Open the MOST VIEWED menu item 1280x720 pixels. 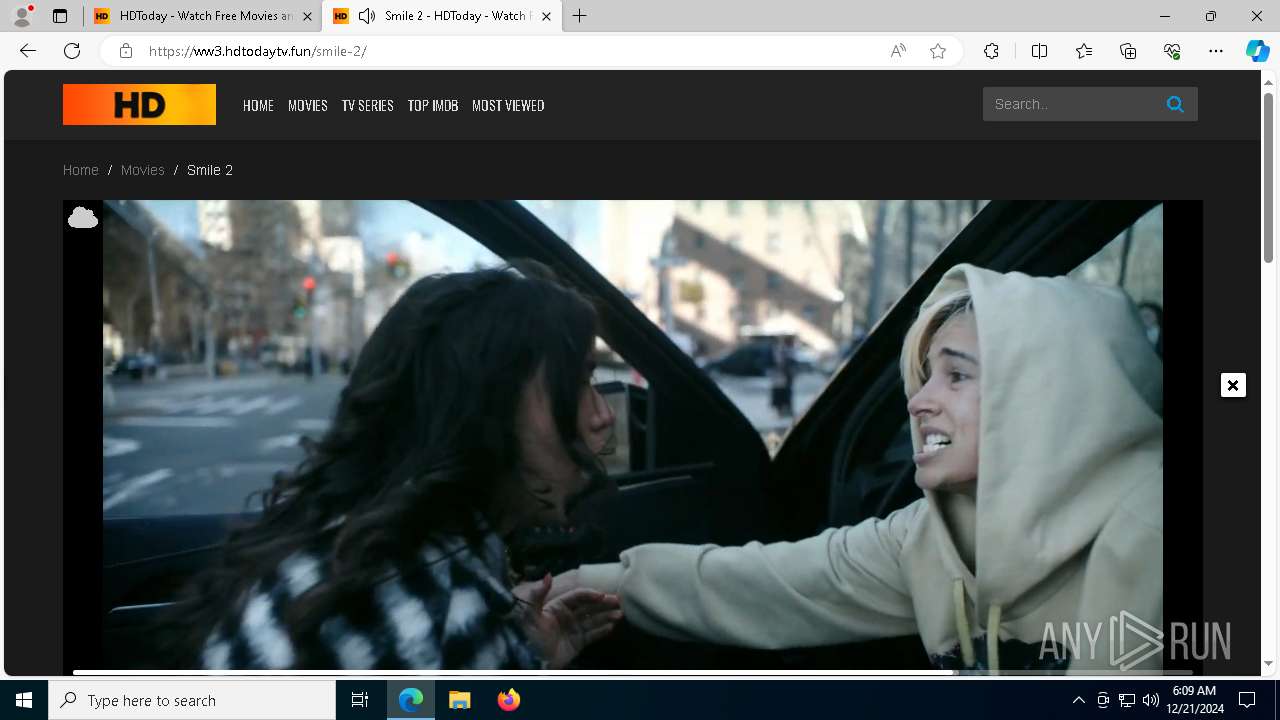[x=508, y=105]
